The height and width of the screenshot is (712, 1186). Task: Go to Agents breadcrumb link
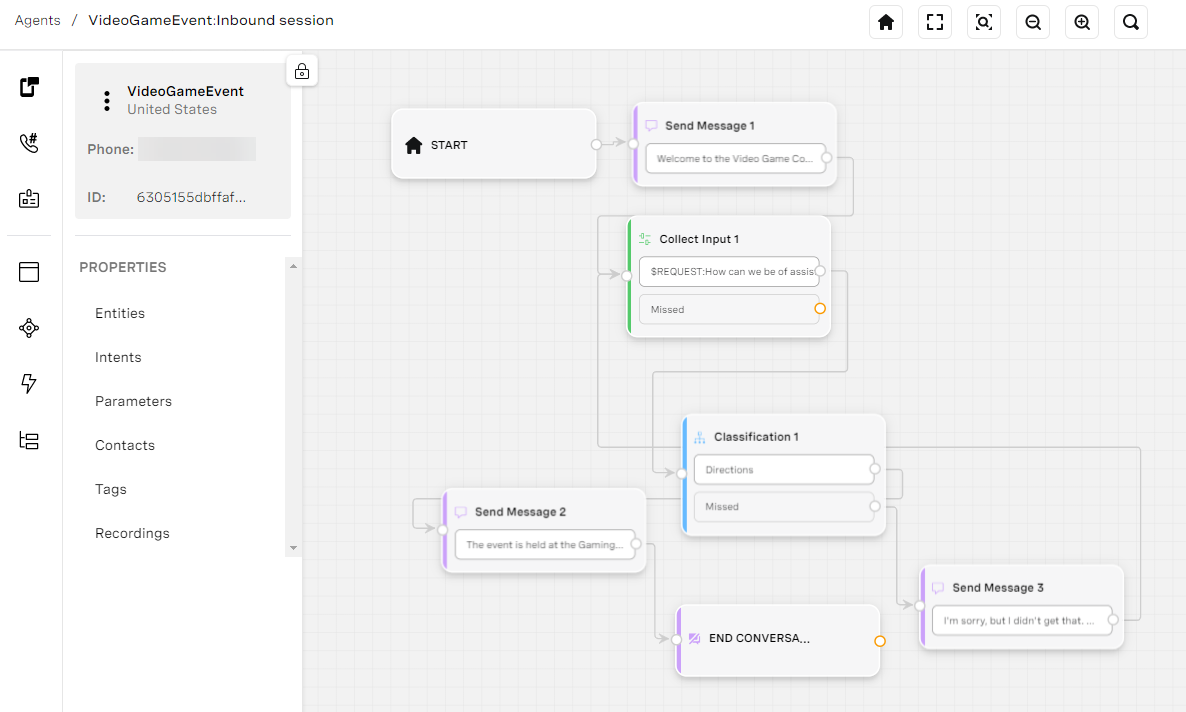pyautogui.click(x=37, y=20)
